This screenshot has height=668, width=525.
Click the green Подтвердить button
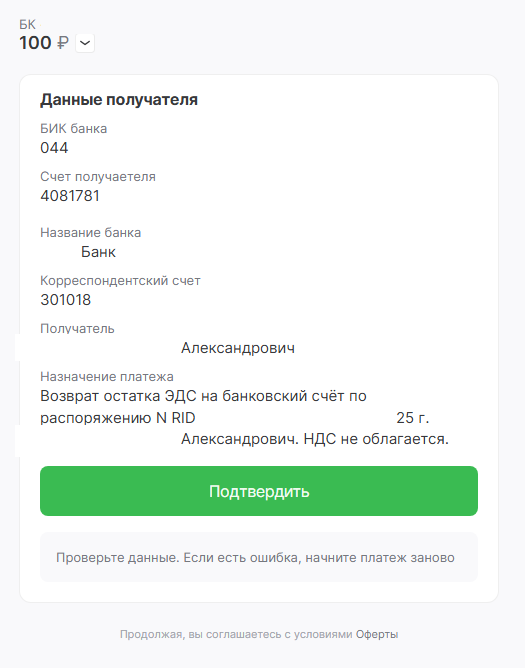coord(259,491)
